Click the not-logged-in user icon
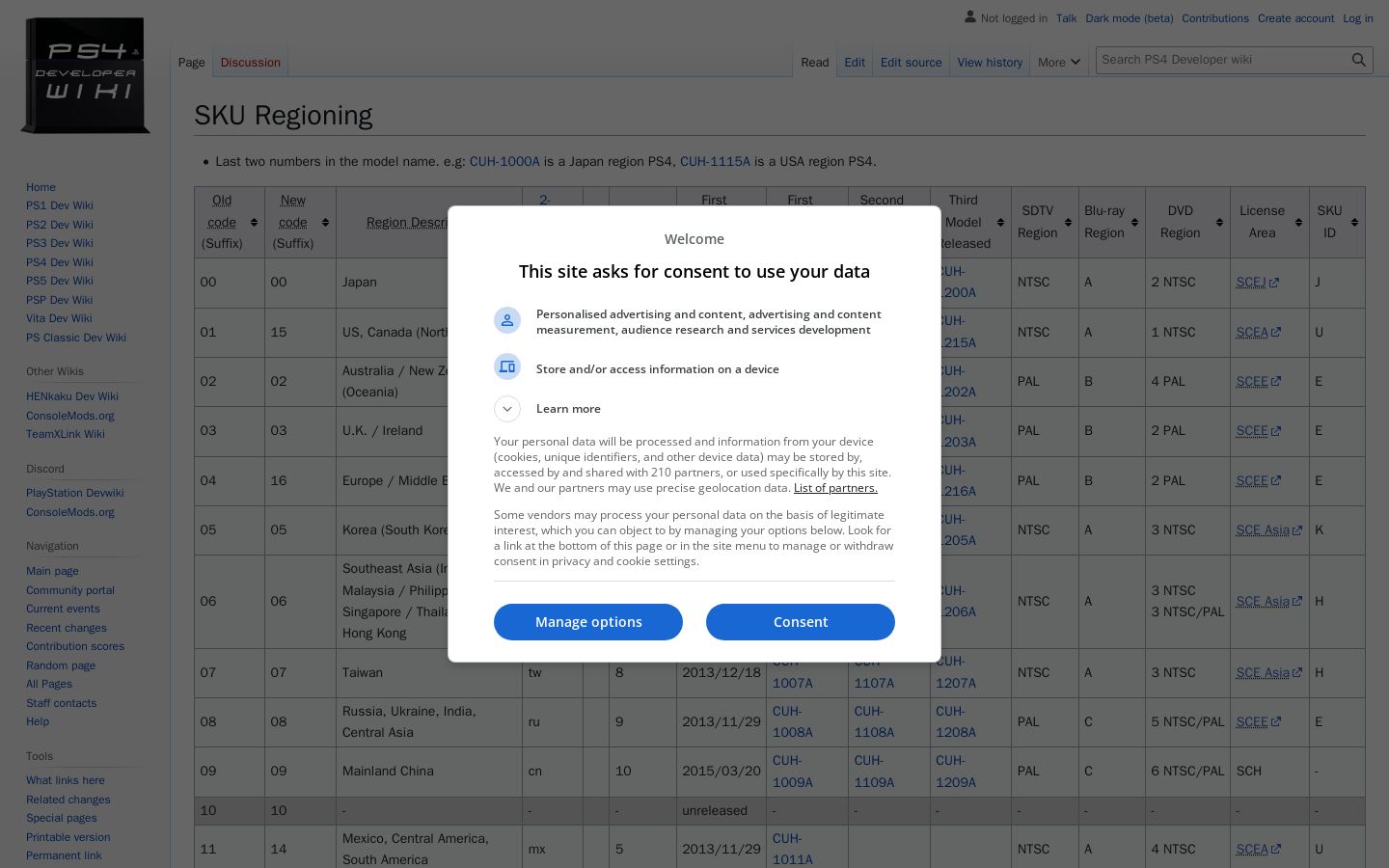Screen dimensions: 1389x868 (x=970, y=17)
